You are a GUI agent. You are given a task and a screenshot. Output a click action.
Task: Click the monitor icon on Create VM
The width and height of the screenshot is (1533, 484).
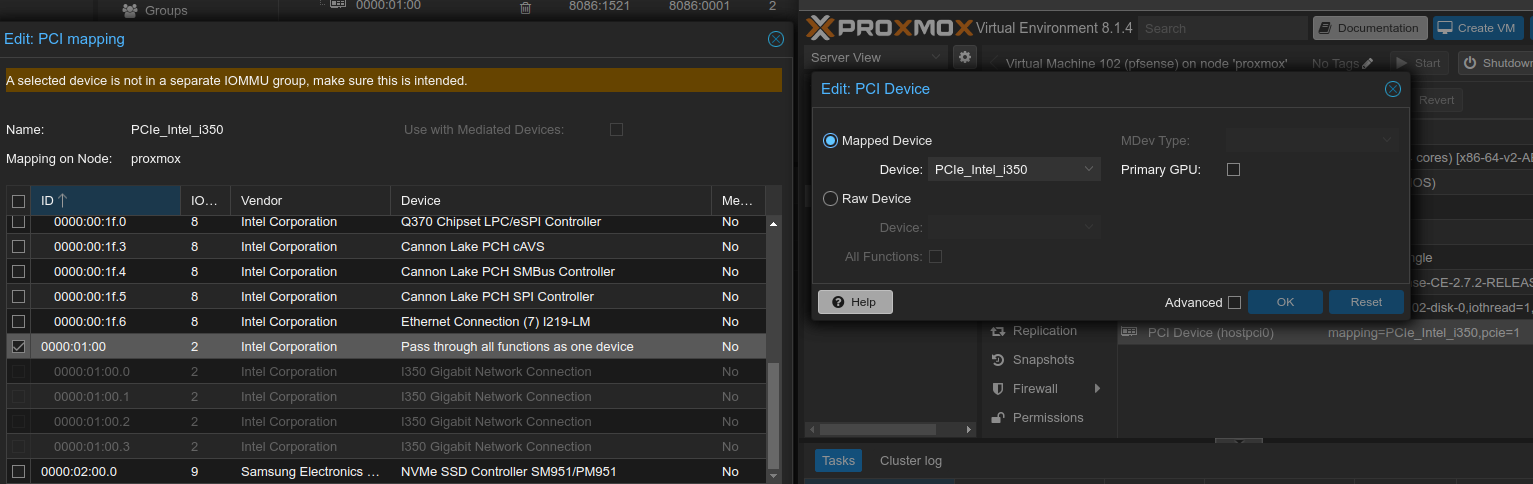(1445, 28)
